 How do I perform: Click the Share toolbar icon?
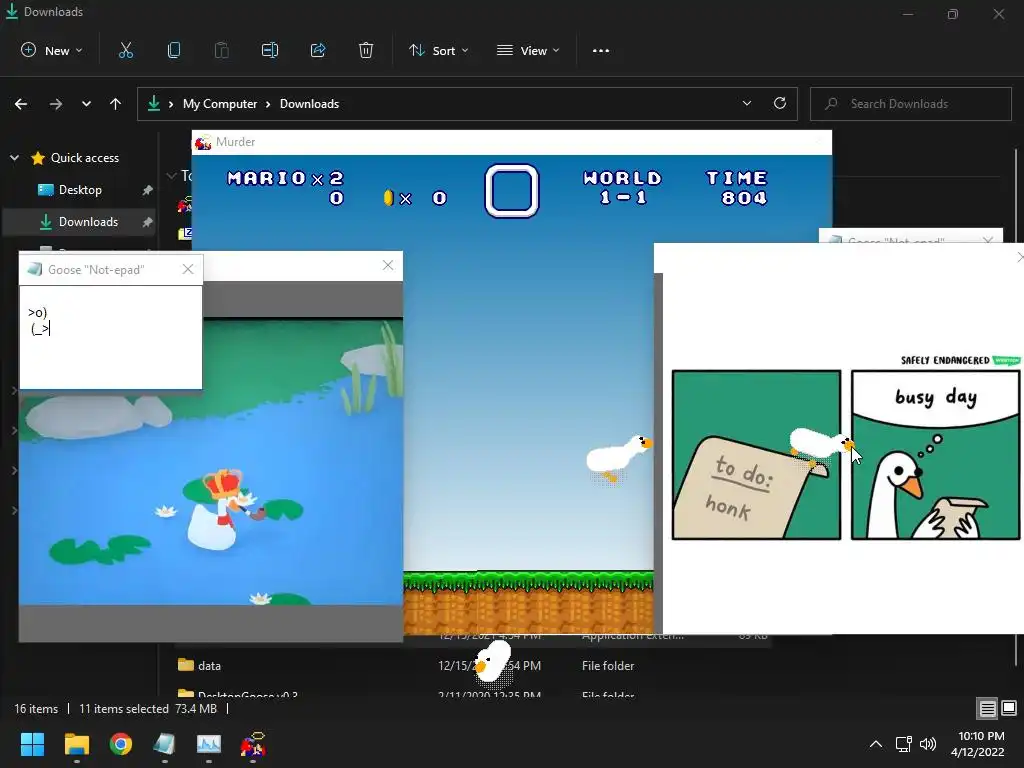click(318, 50)
